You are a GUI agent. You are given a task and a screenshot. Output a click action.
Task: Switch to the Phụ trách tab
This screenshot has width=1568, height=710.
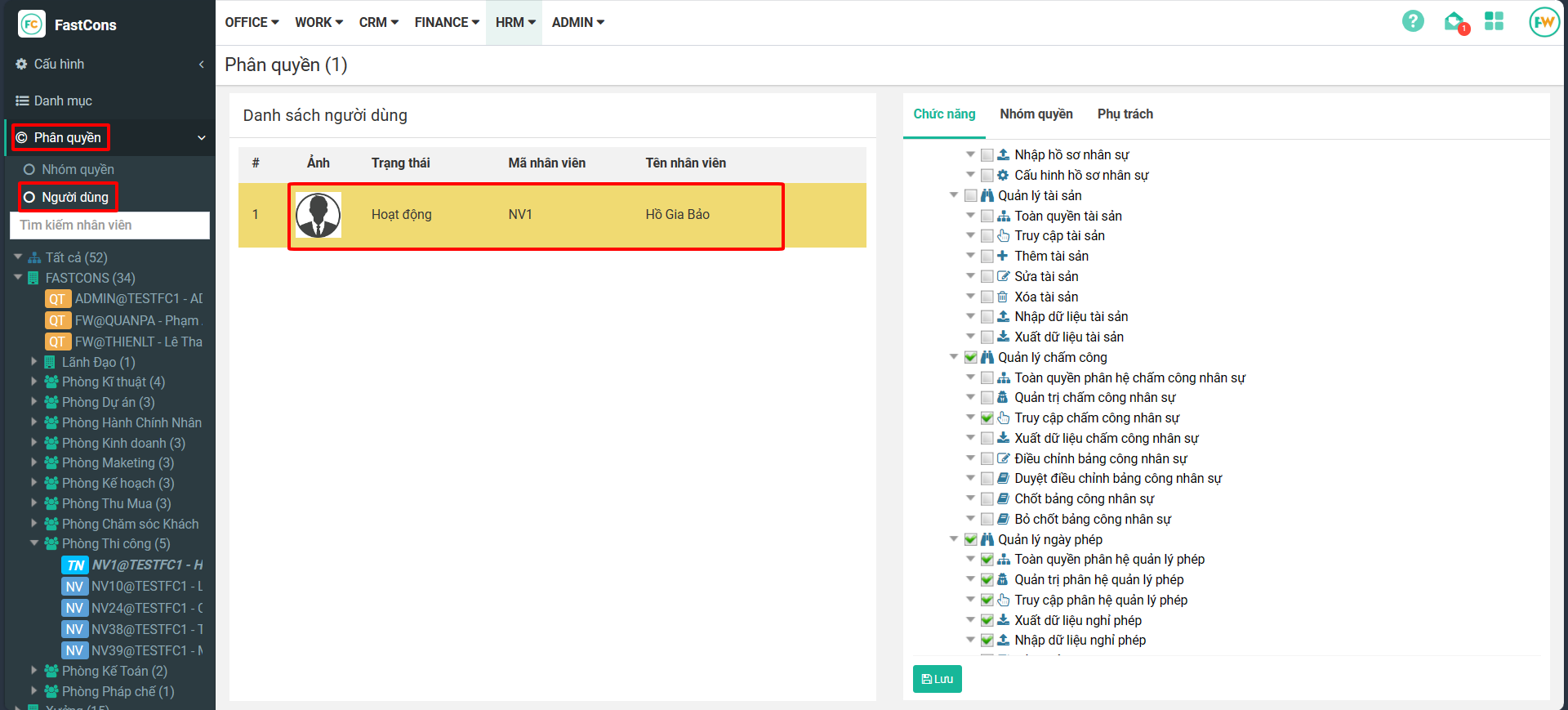1125,114
